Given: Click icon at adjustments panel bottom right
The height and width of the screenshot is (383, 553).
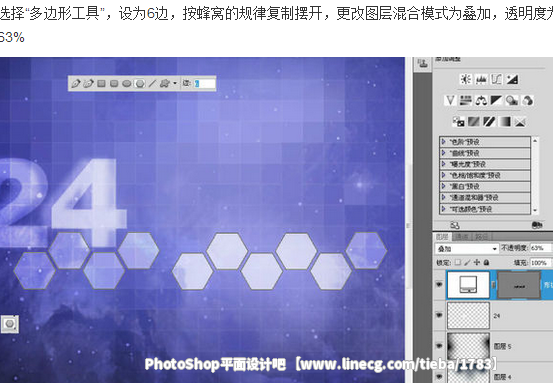Looking at the screenshot, I should coord(537,225).
